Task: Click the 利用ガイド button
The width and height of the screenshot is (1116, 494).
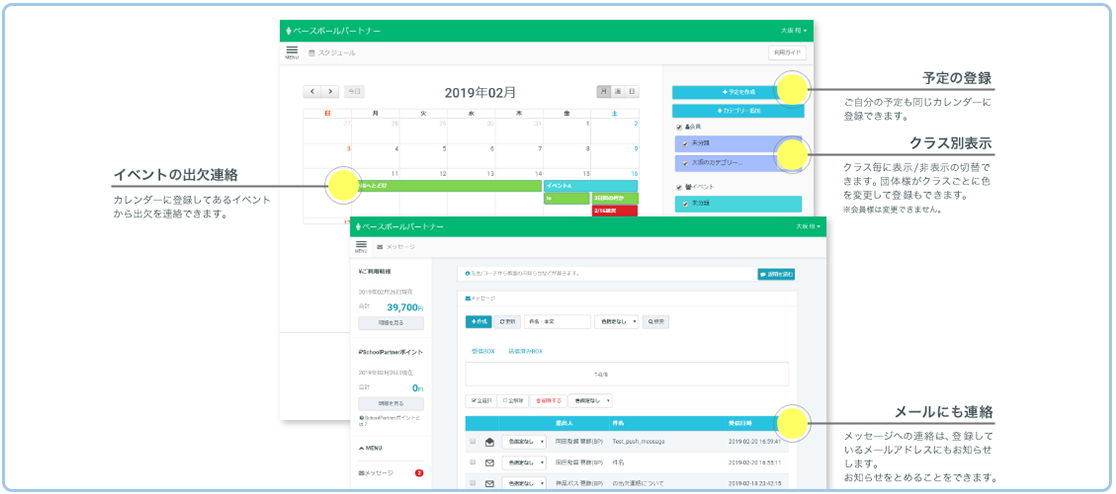Action: coord(785,52)
